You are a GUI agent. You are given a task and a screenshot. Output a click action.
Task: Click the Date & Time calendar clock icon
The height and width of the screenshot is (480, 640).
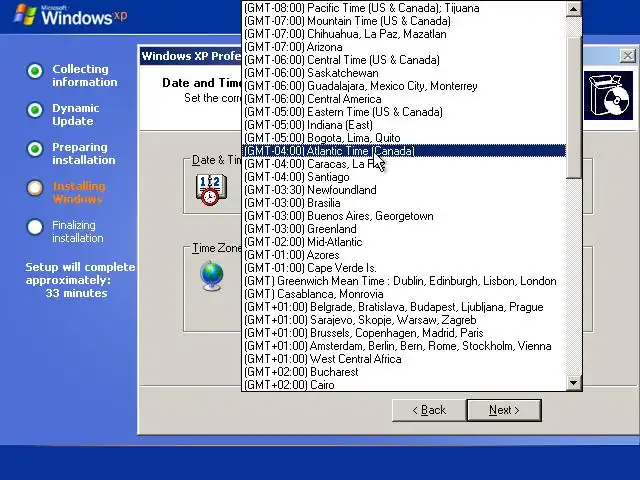[x=211, y=189]
